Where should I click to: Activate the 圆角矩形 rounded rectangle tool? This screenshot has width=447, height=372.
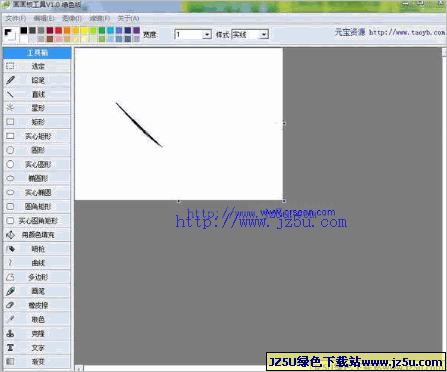[x=37, y=206]
